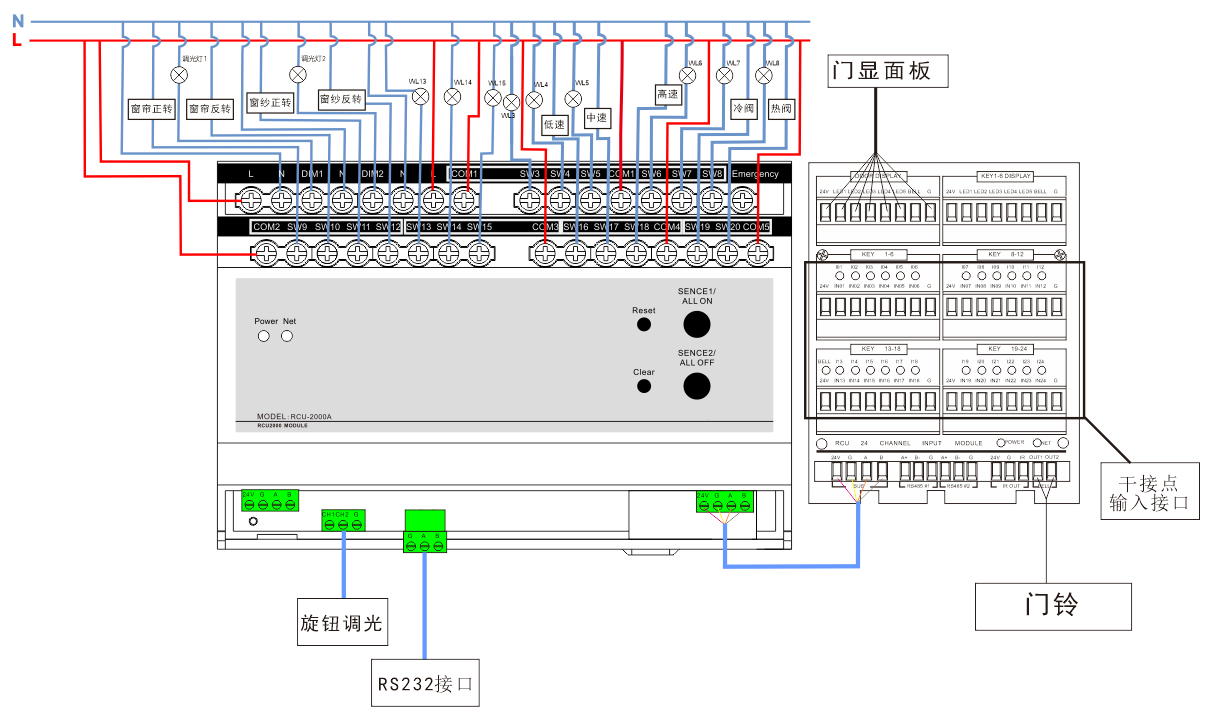Click the 调光灯1 lamp symbol
The image size is (1209, 708).
coord(179,75)
